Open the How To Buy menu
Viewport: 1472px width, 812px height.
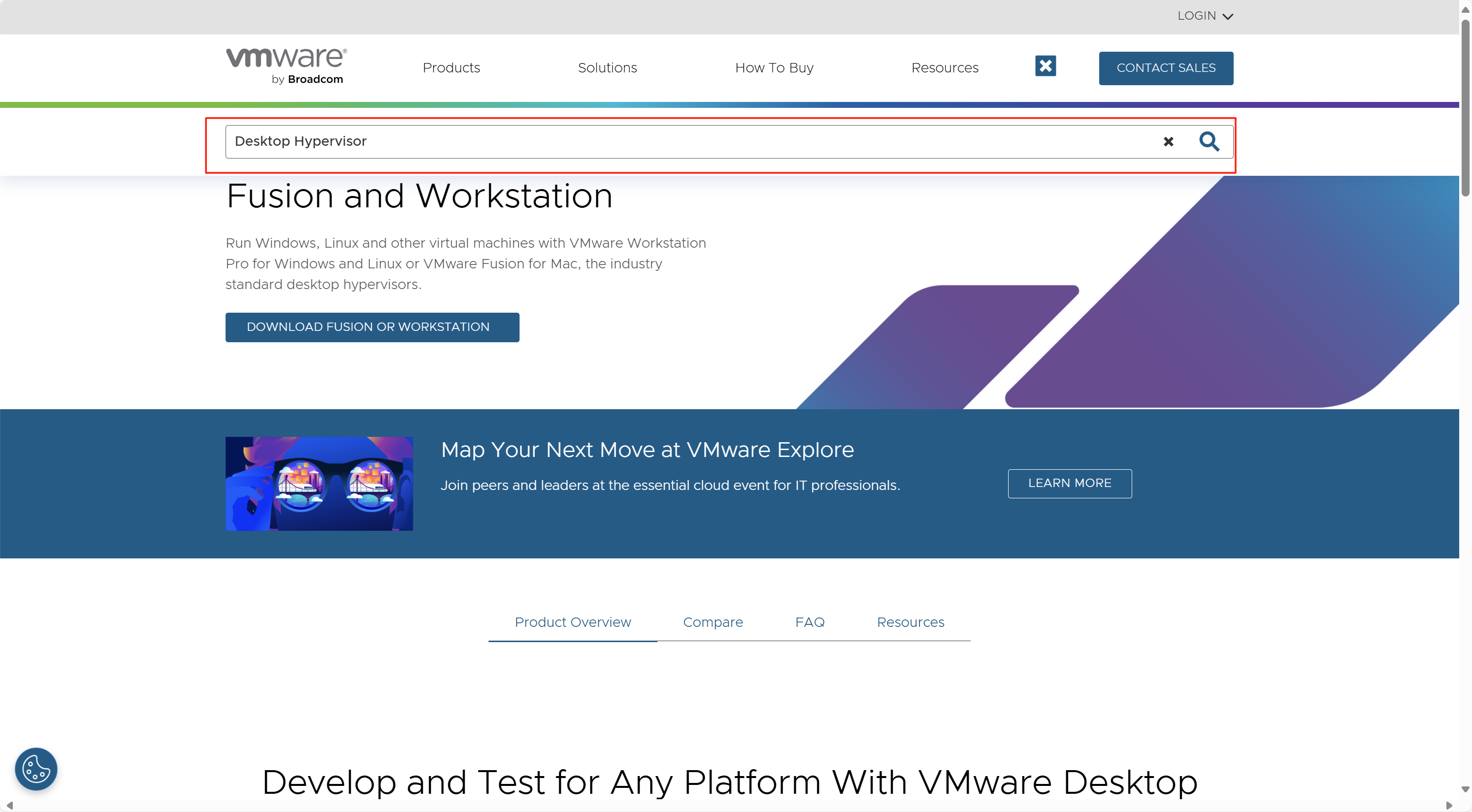click(x=774, y=68)
